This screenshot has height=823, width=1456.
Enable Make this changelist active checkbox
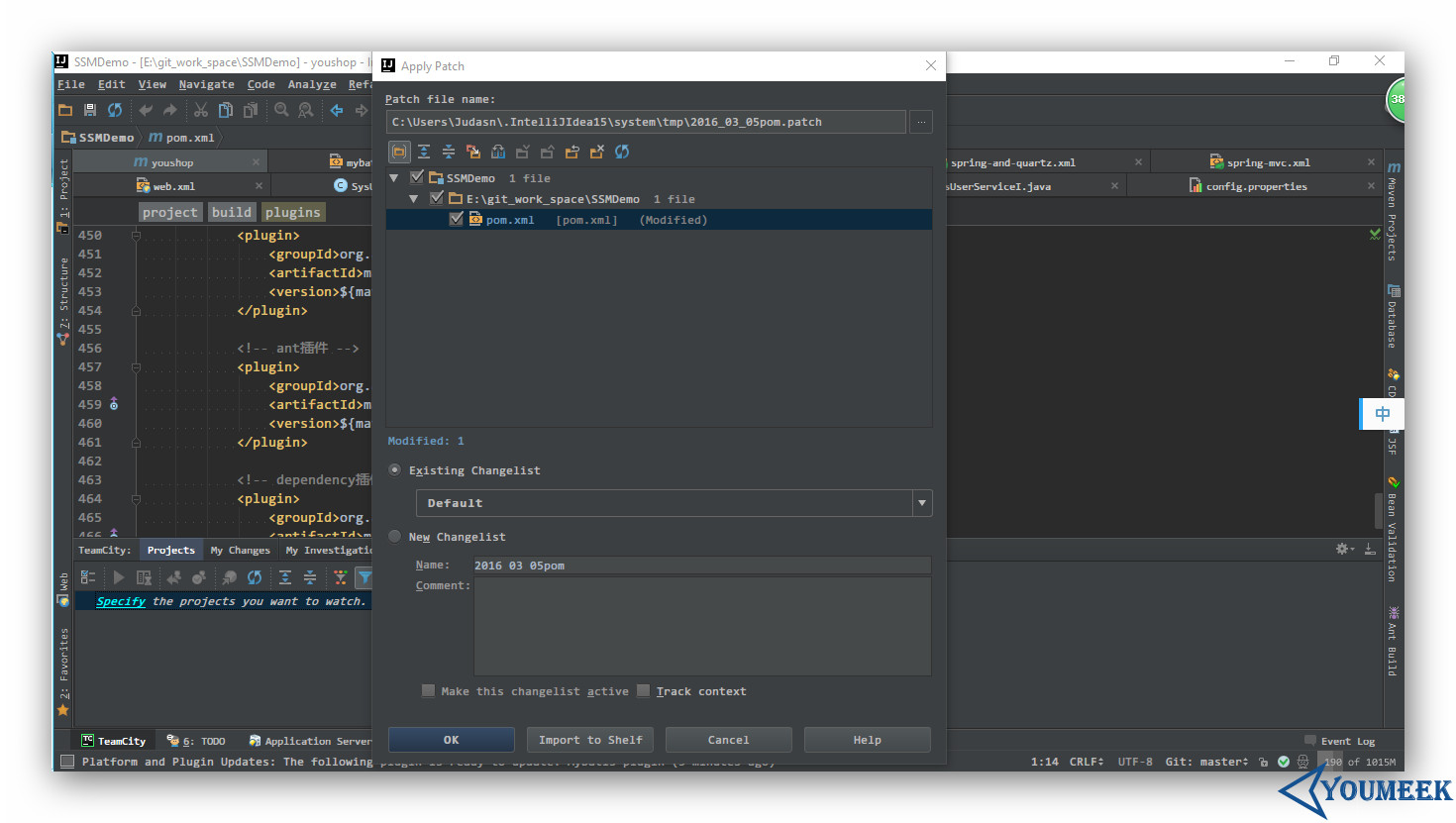[x=428, y=691]
